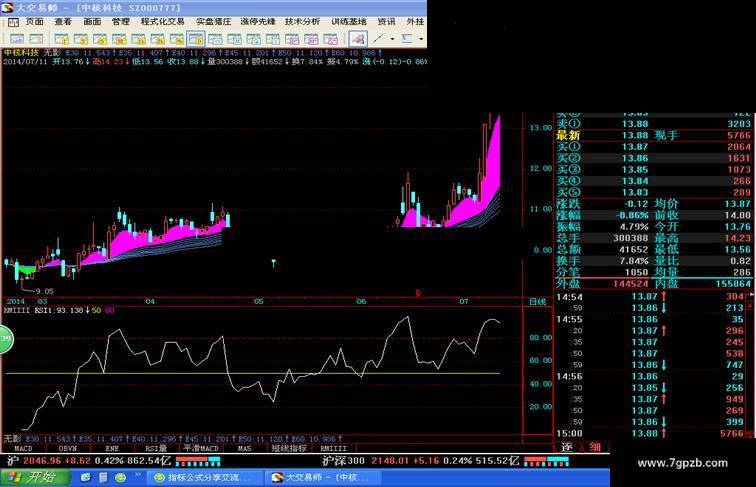Switch to the 短线指标 indicator tab
Viewport: 756px width, 487px height.
click(289, 448)
